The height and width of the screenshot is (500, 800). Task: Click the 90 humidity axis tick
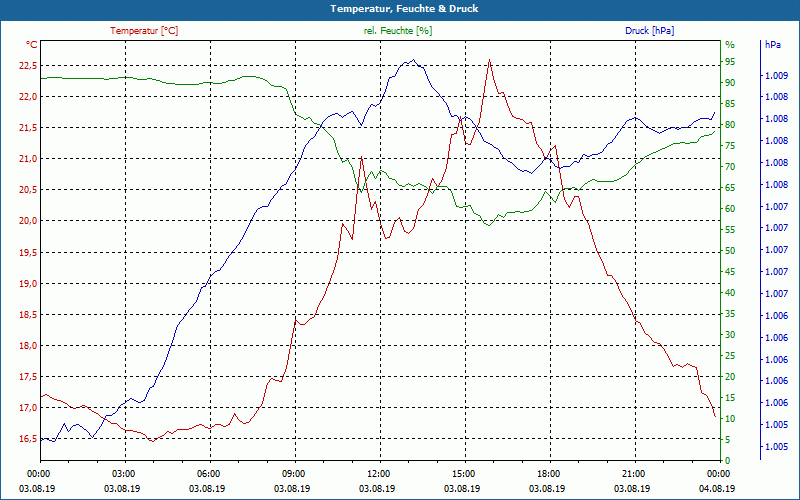[x=730, y=83]
